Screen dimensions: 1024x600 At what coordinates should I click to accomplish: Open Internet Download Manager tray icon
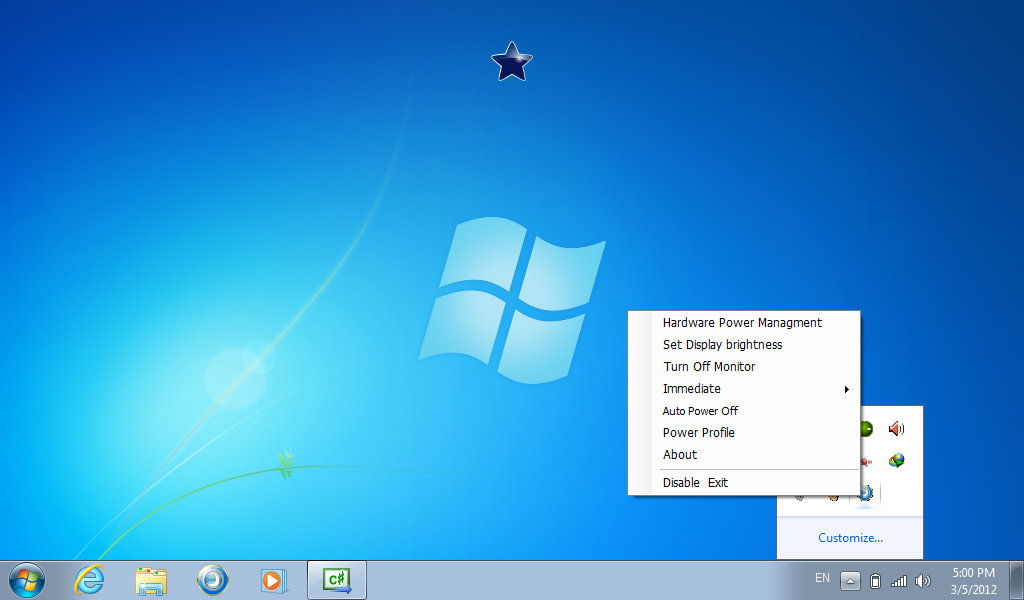[897, 461]
